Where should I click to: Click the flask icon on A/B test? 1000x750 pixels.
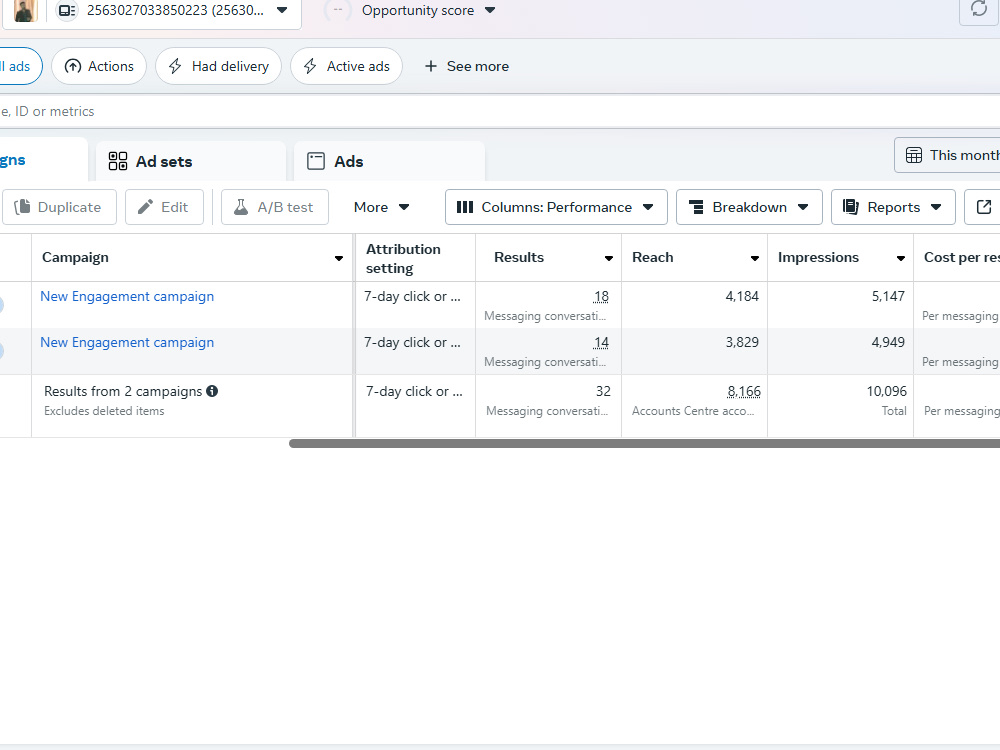click(240, 207)
